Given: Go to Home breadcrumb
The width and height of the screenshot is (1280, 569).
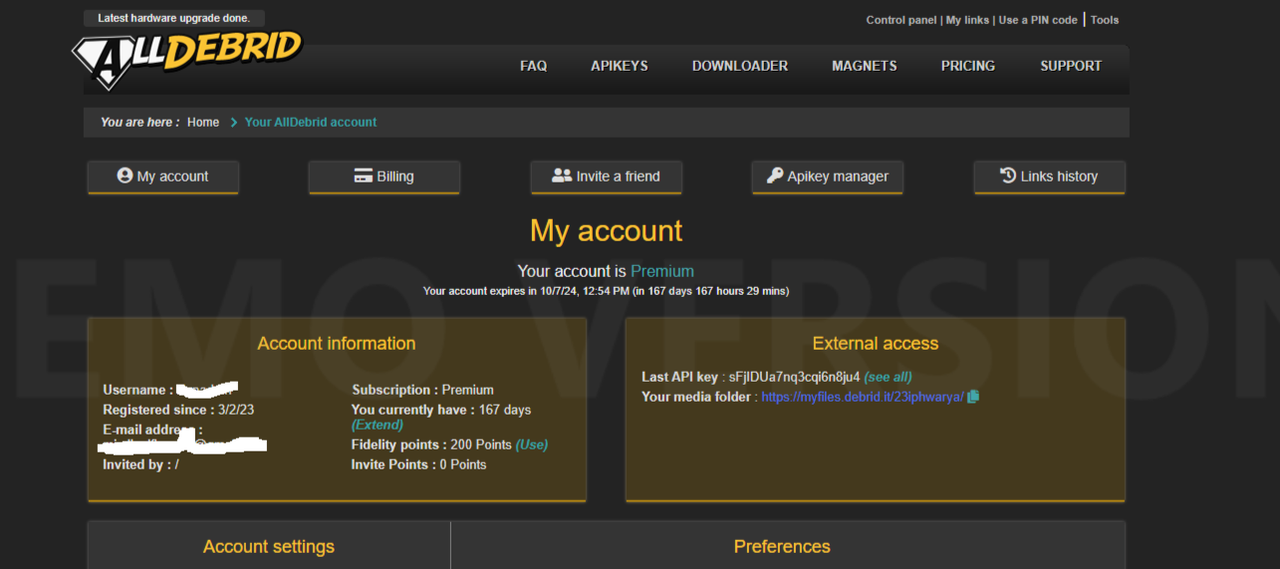Looking at the screenshot, I should coord(203,122).
